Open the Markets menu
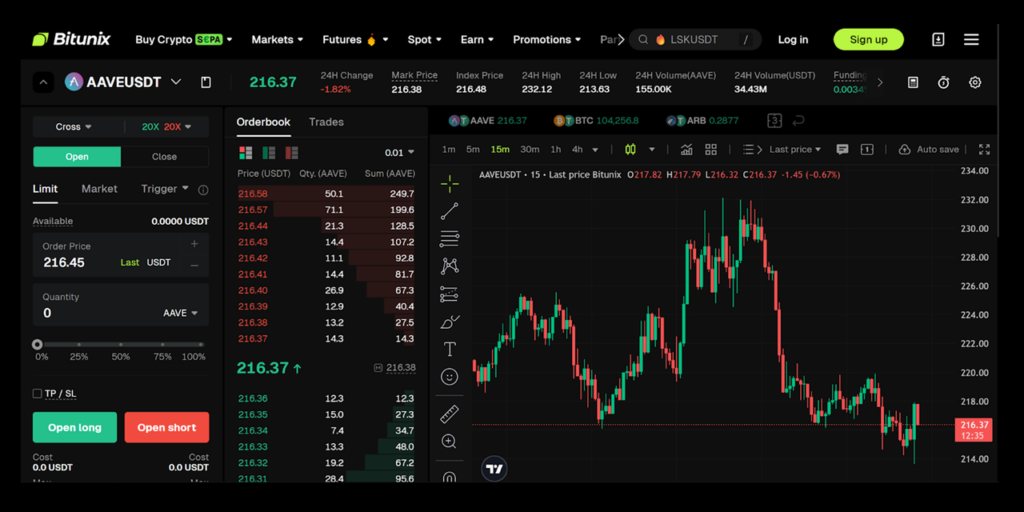Image resolution: width=1024 pixels, height=512 pixels. pyautogui.click(x=278, y=40)
